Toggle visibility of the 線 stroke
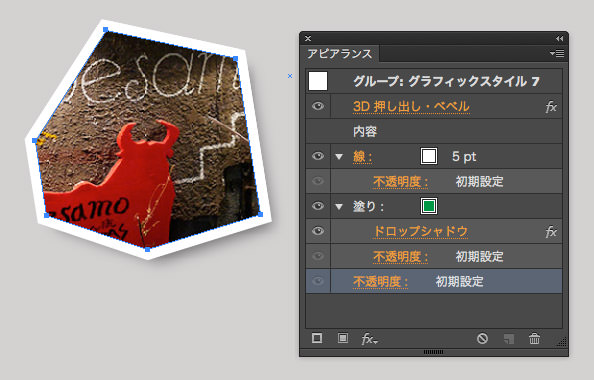The image size is (594, 380). tap(318, 156)
